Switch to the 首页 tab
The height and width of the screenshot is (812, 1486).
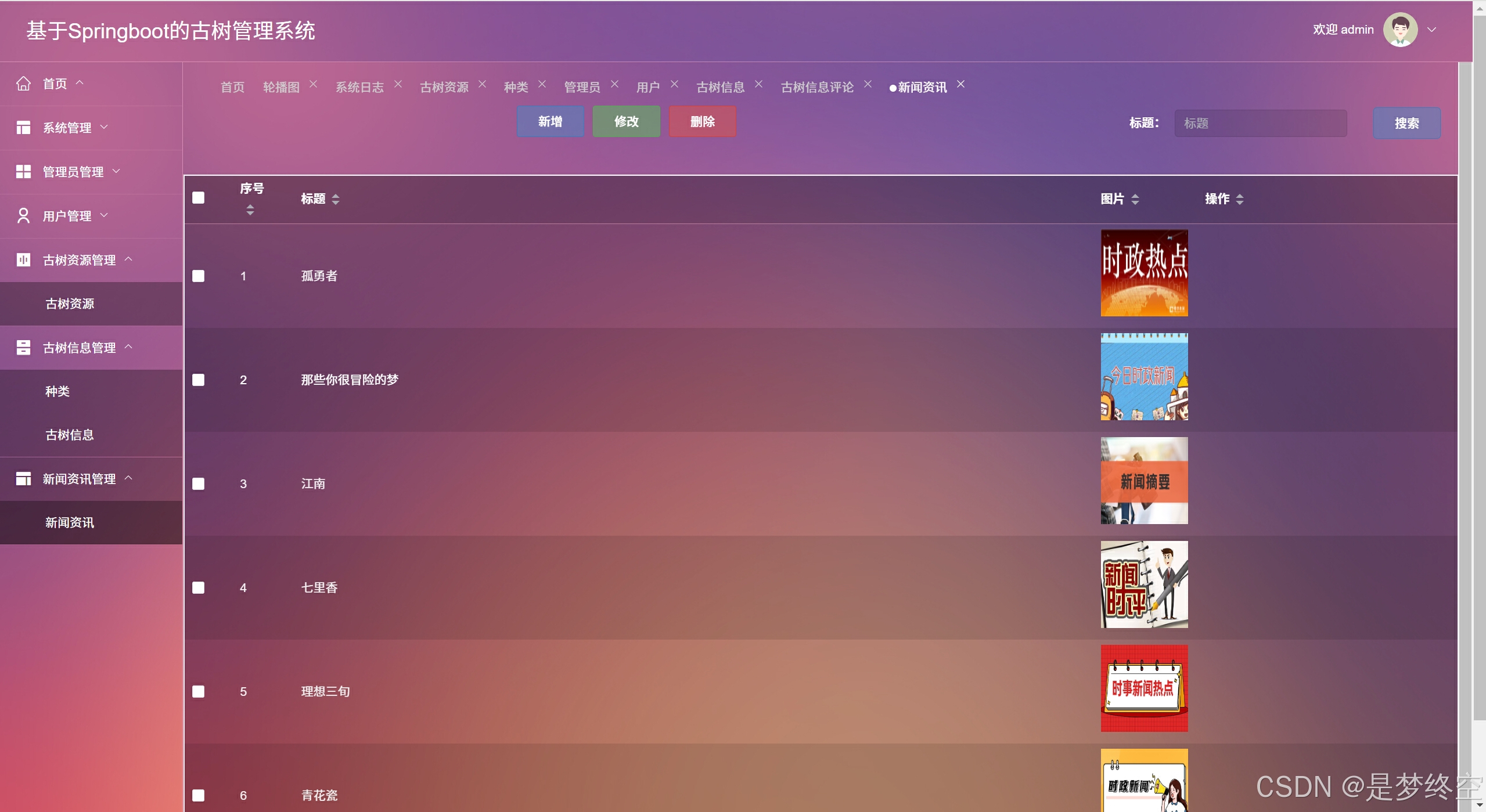tap(232, 87)
